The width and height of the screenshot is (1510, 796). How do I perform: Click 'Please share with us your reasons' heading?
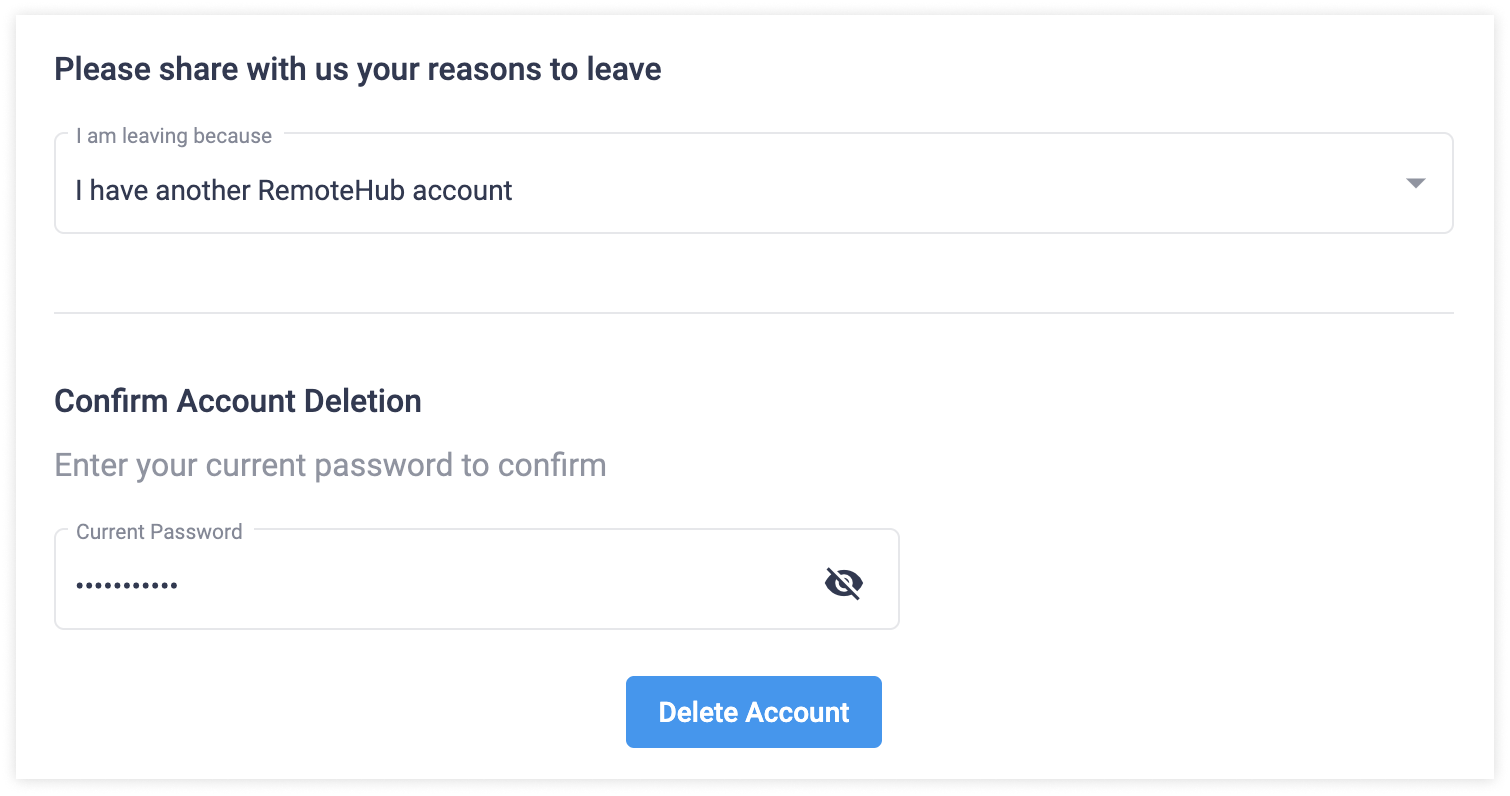click(x=357, y=69)
